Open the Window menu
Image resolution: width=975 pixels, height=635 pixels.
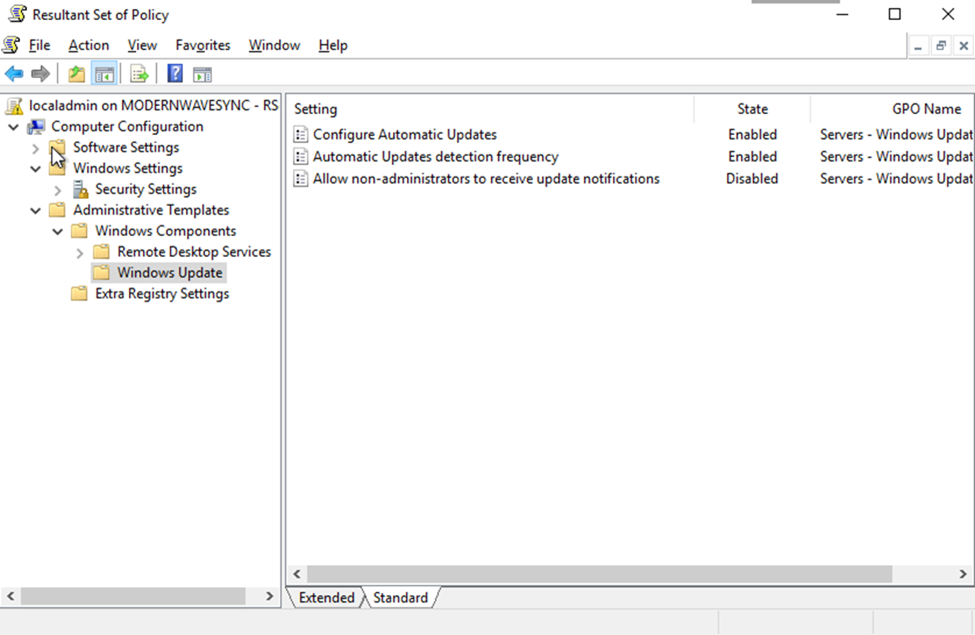[x=274, y=45]
